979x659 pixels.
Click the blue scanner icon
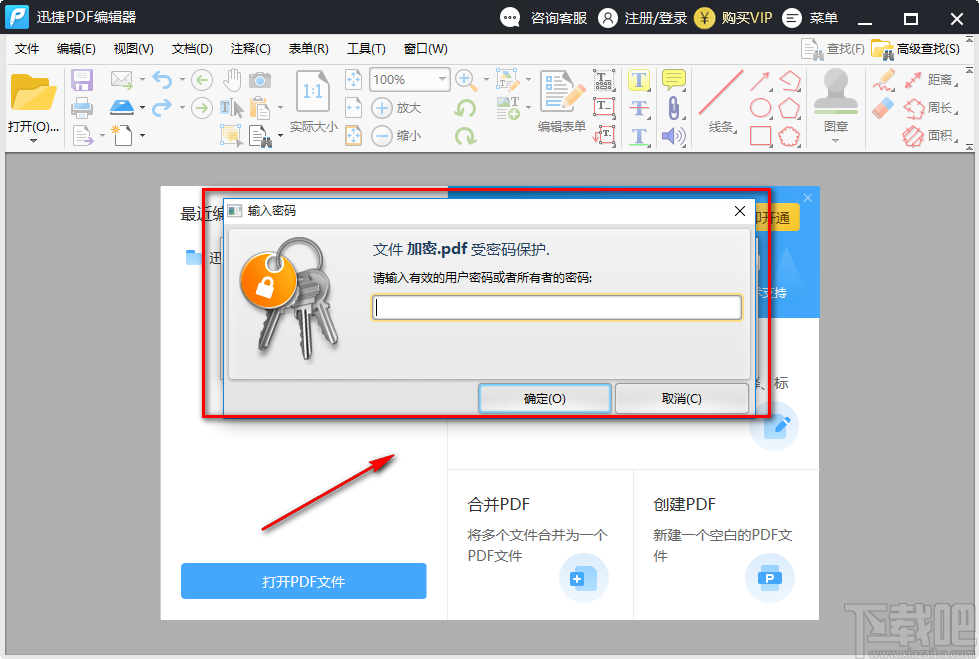pos(122,107)
